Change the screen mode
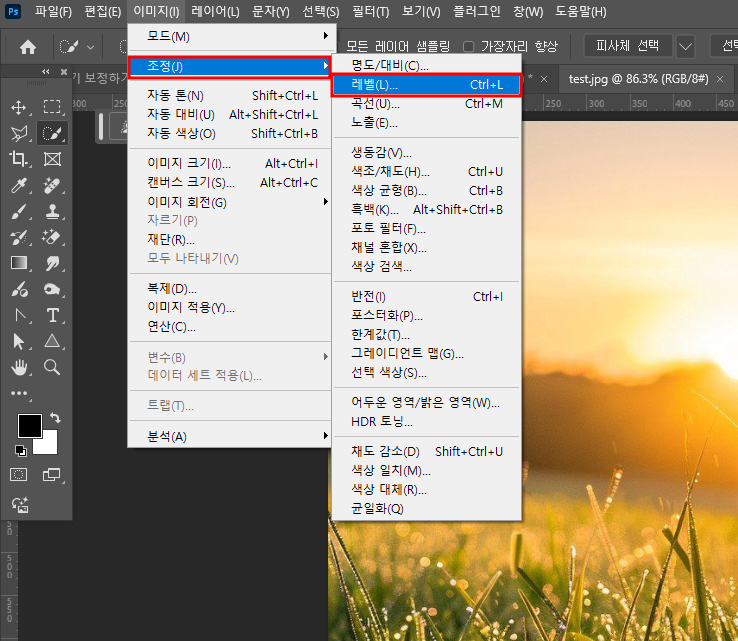 (51, 474)
